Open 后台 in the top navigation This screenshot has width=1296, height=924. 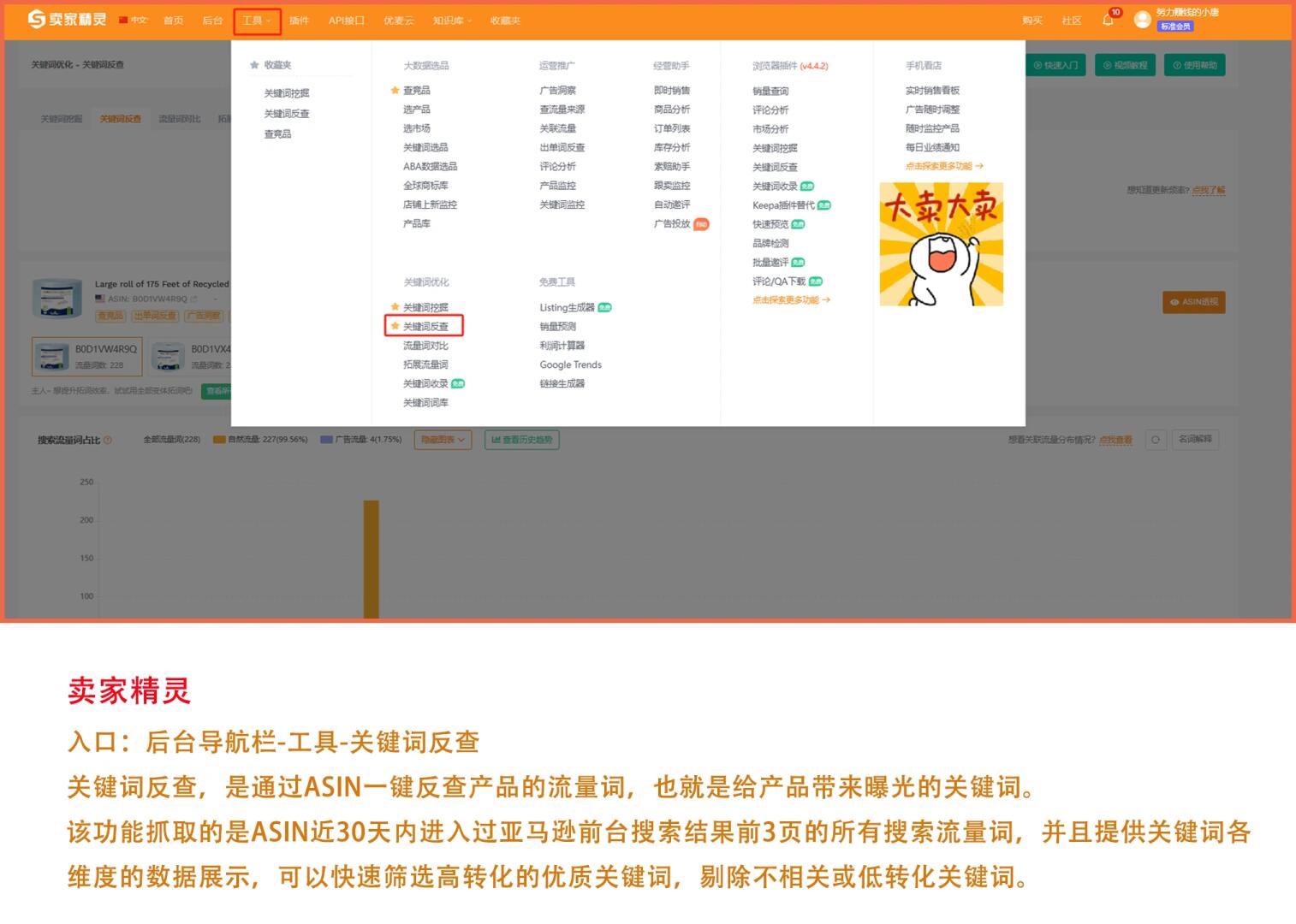click(x=212, y=21)
